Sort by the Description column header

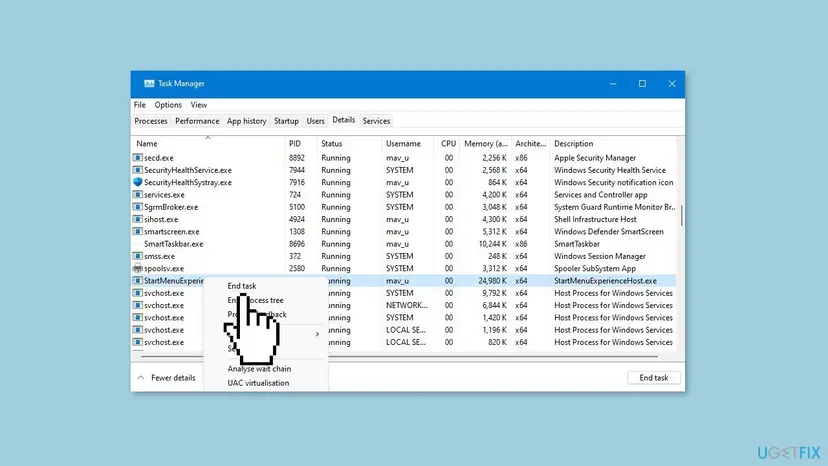point(573,144)
